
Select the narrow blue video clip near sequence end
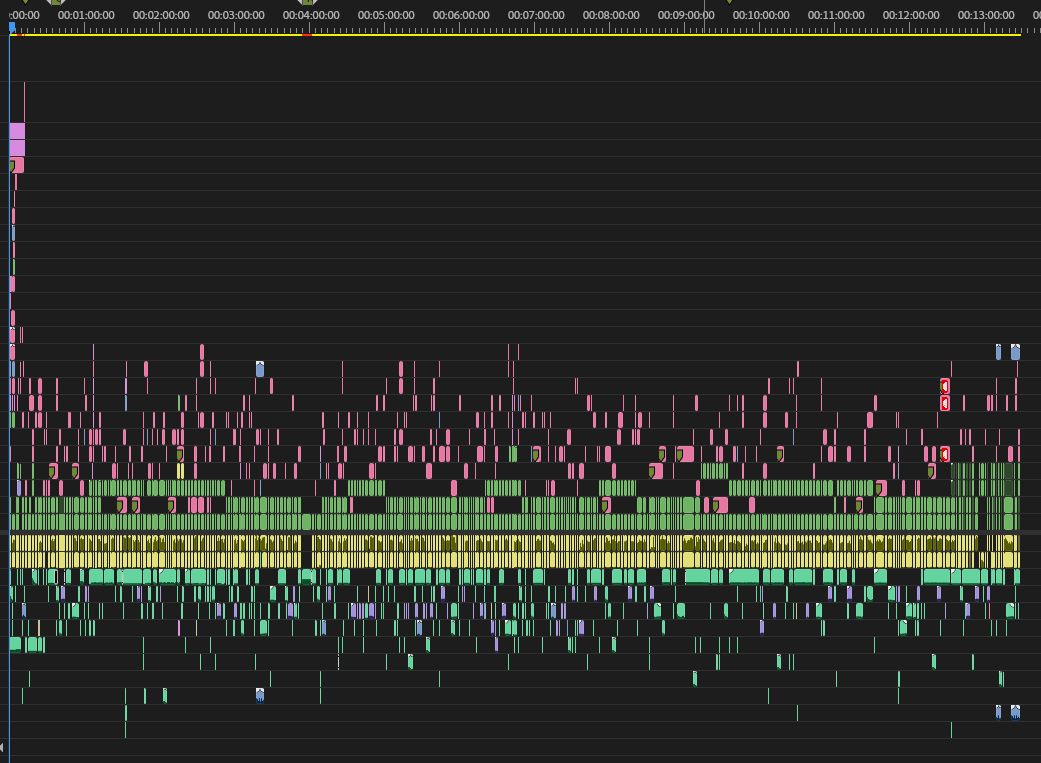[x=999, y=352]
